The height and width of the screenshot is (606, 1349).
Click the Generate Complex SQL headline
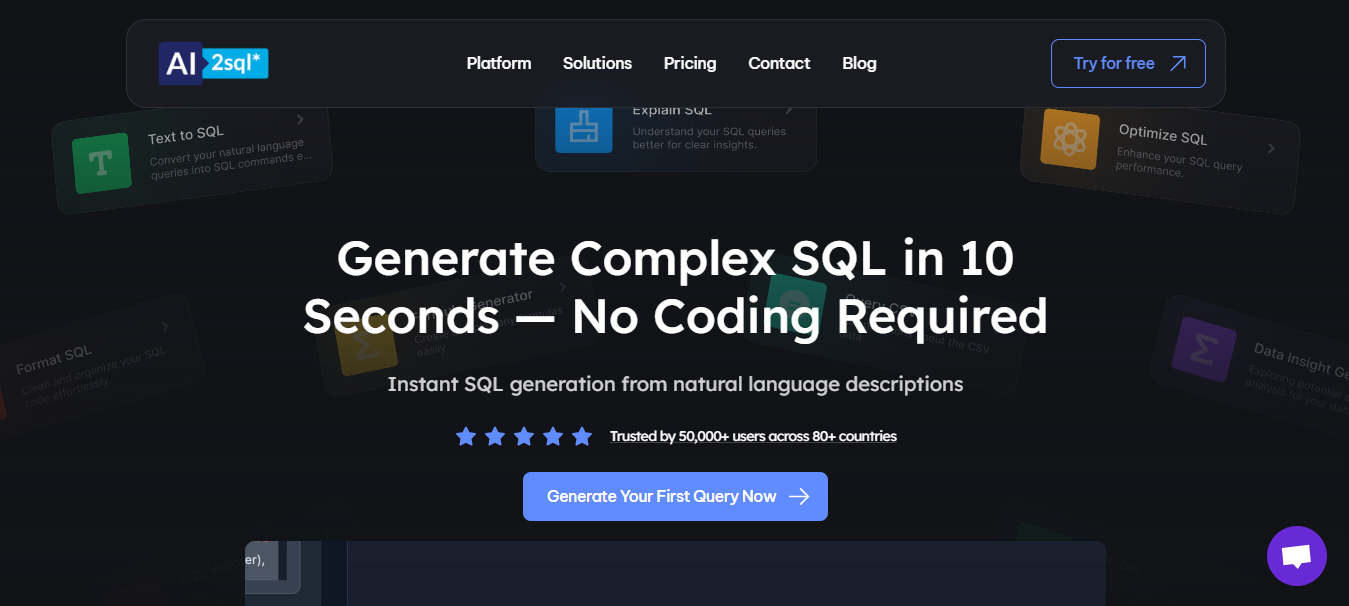point(675,287)
